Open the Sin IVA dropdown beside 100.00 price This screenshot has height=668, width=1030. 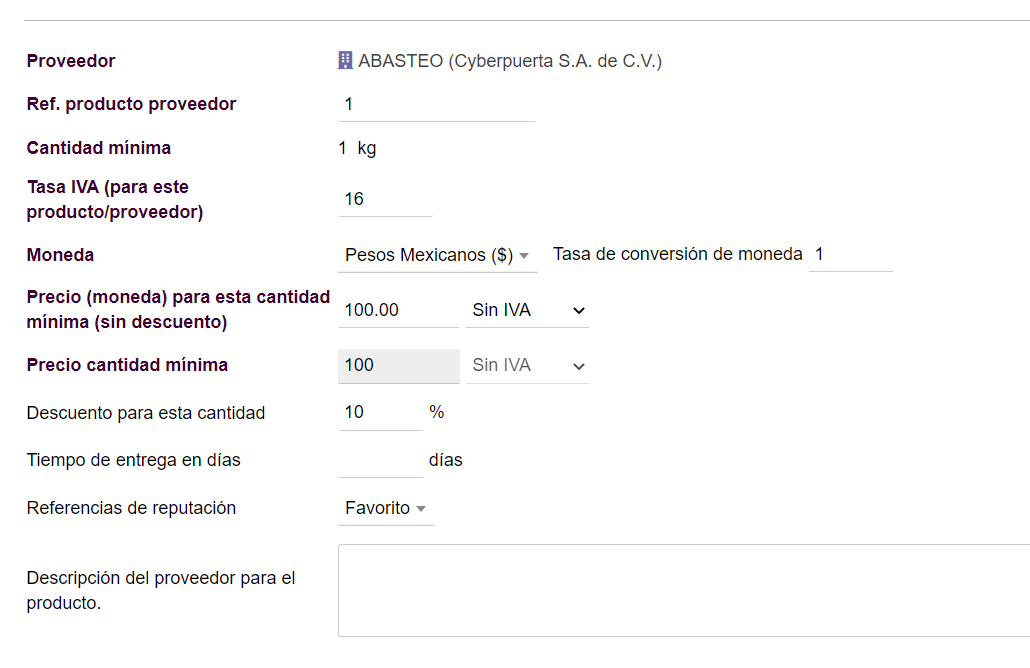point(527,310)
